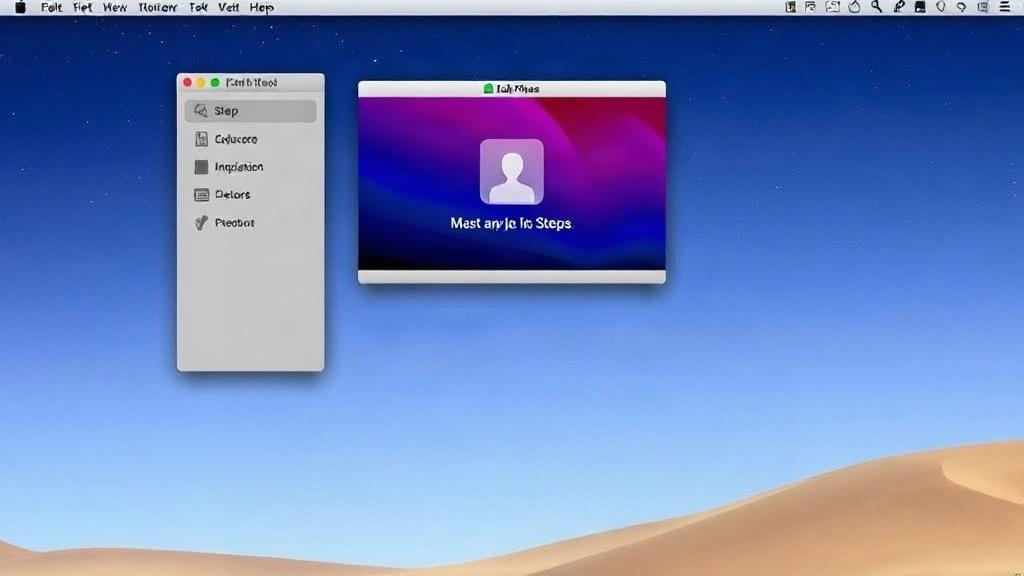Click the shield outline menu bar icon

(940, 7)
